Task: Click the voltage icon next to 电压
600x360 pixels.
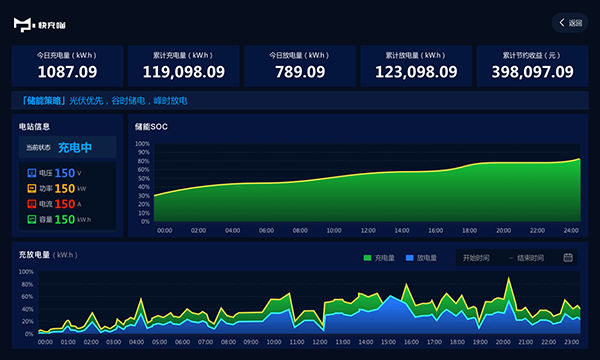Action: coord(31,173)
